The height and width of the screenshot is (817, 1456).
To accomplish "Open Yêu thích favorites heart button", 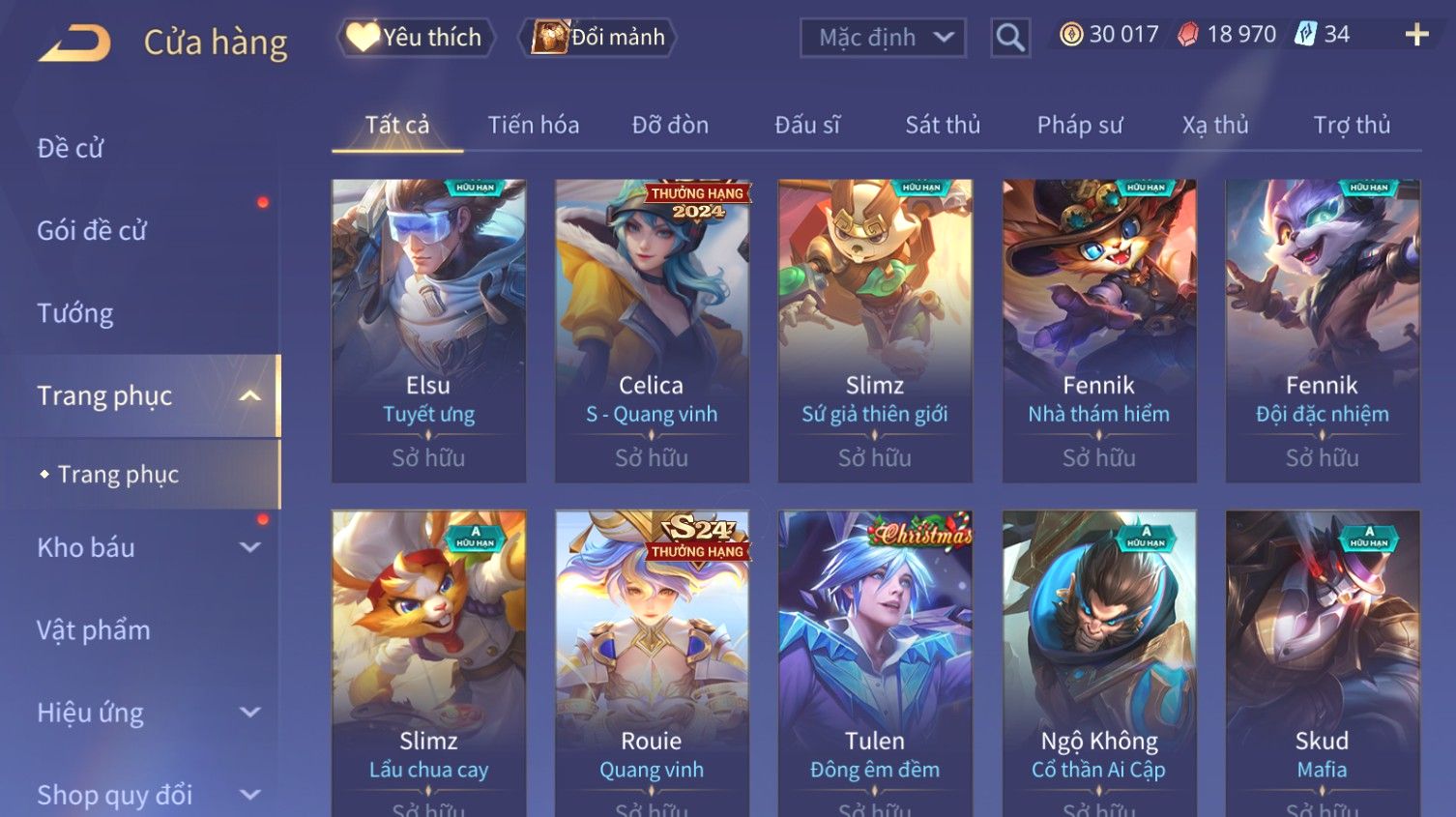I will [x=416, y=38].
